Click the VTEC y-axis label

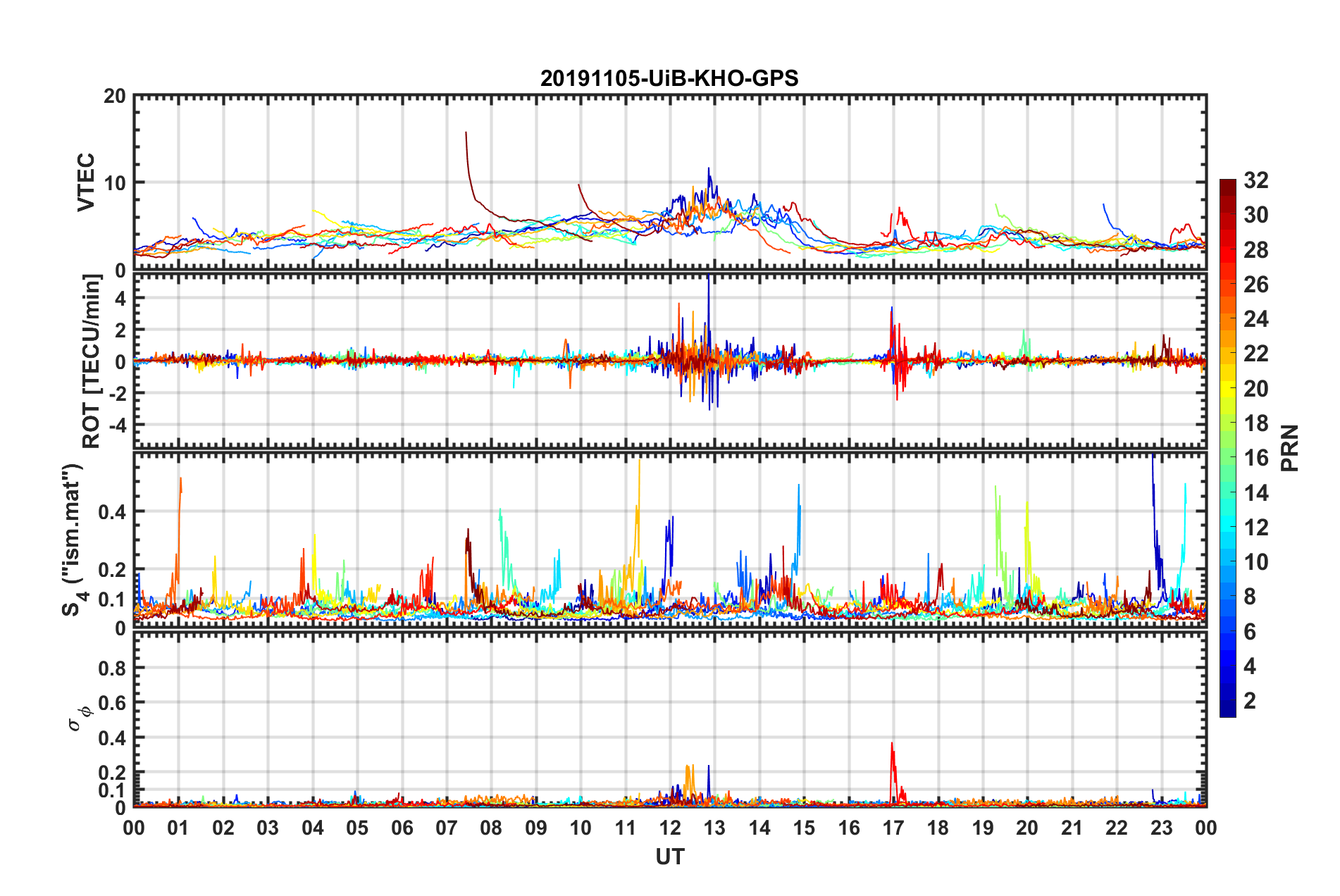tap(86, 182)
